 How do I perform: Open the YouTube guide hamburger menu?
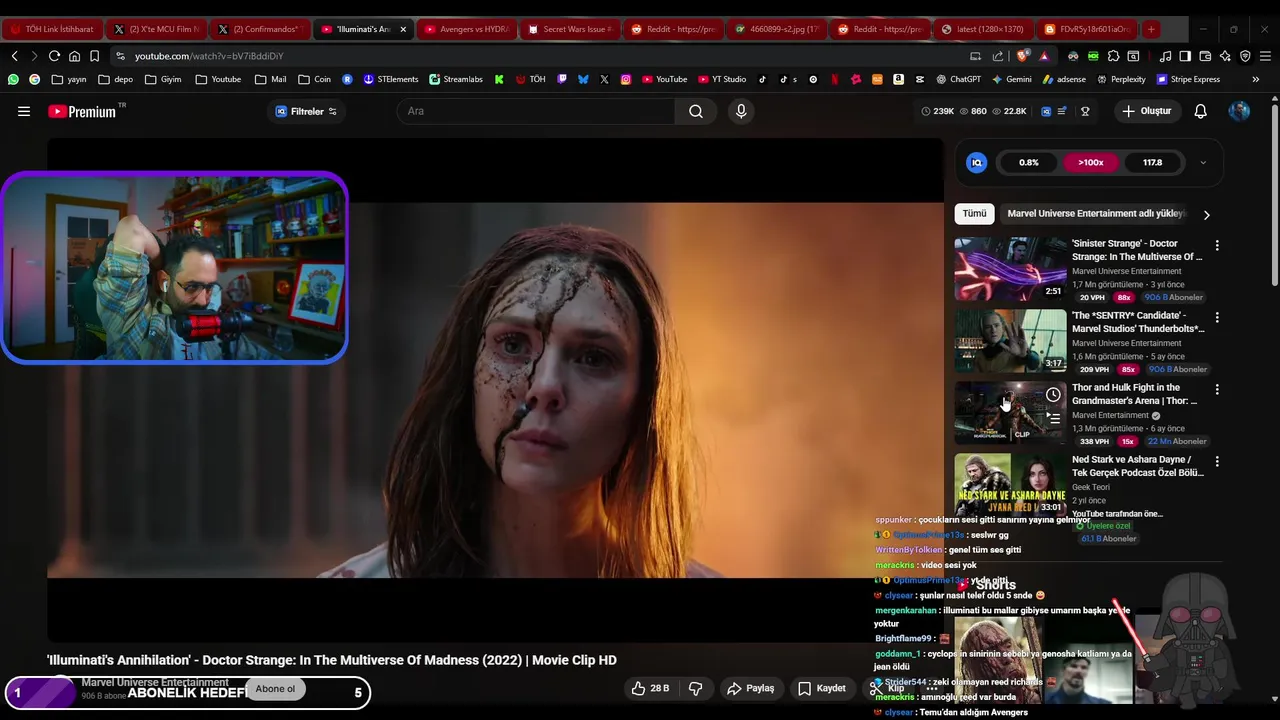pyautogui.click(x=24, y=111)
